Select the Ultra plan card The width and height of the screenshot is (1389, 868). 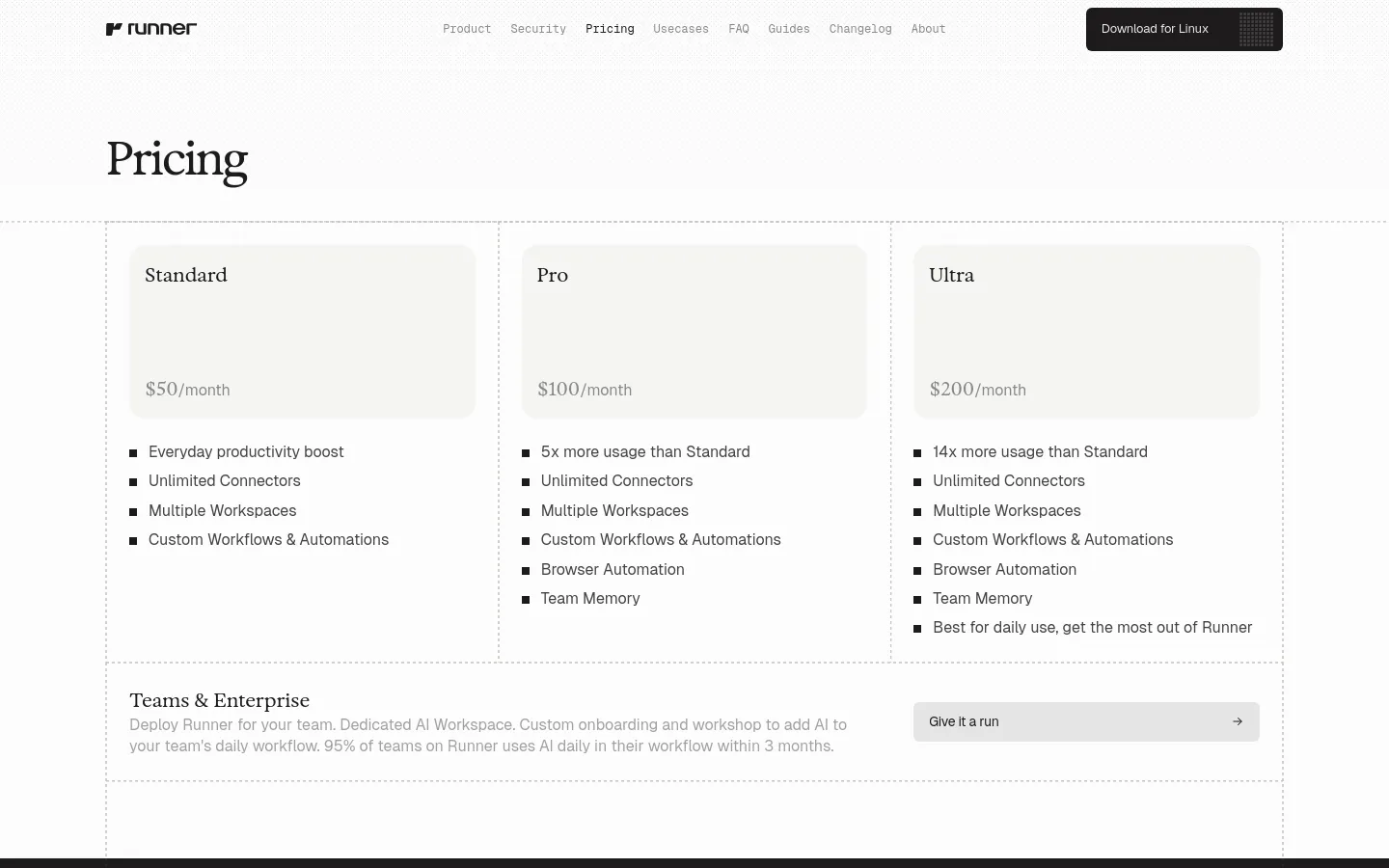pyautogui.click(x=1086, y=332)
